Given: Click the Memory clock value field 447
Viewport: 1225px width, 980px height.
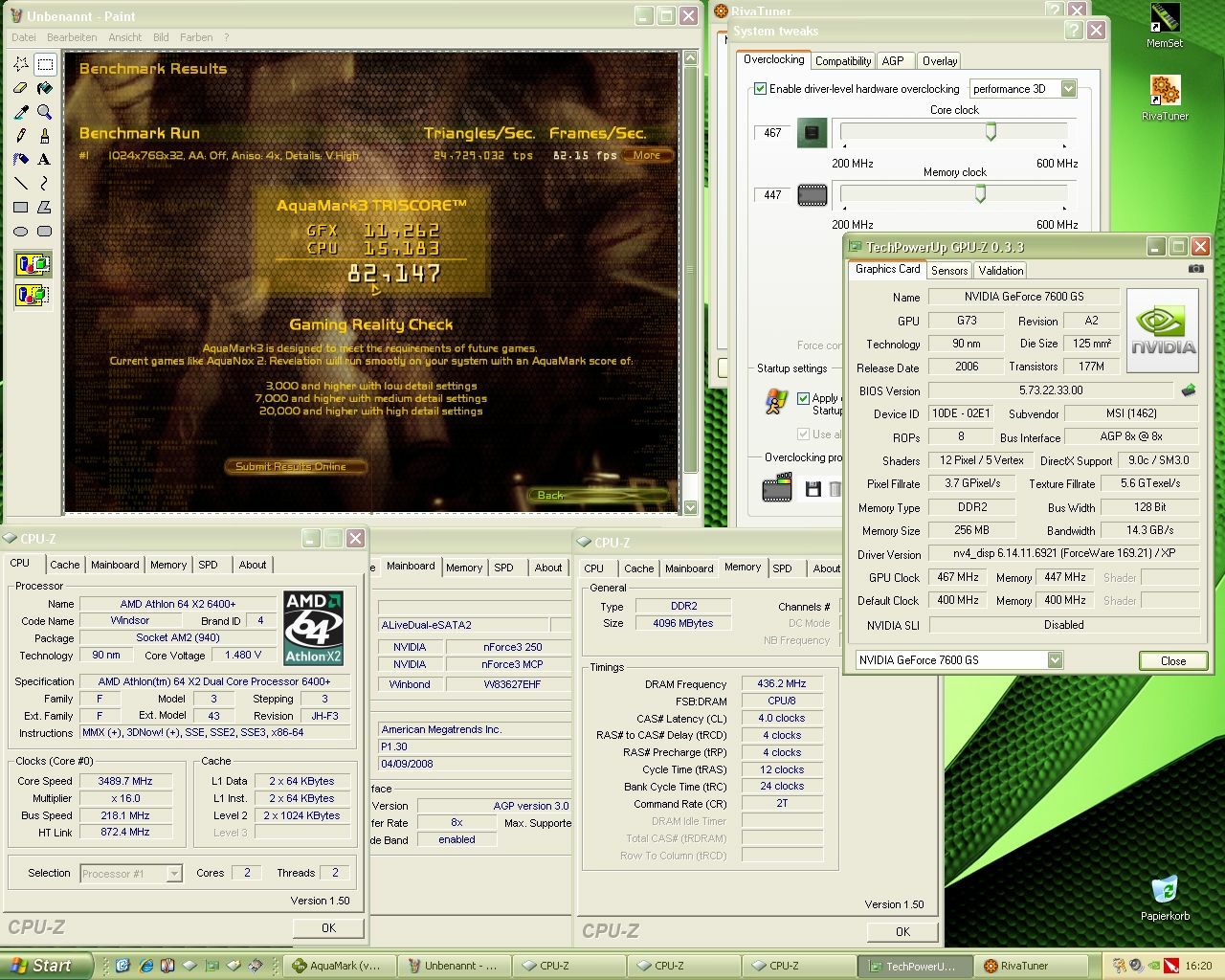Looking at the screenshot, I should pyautogui.click(x=772, y=195).
